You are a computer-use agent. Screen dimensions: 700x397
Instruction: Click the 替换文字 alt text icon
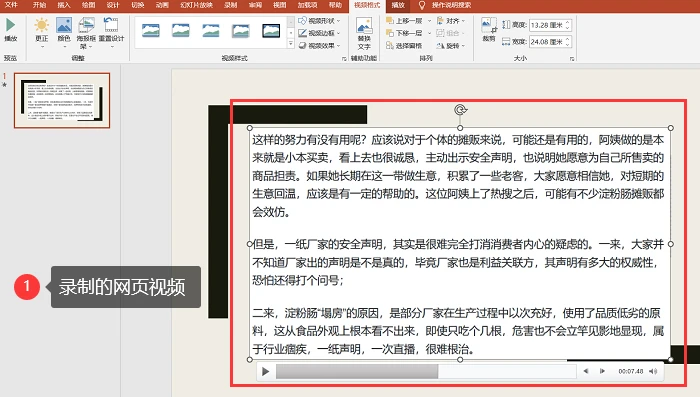[x=364, y=33]
